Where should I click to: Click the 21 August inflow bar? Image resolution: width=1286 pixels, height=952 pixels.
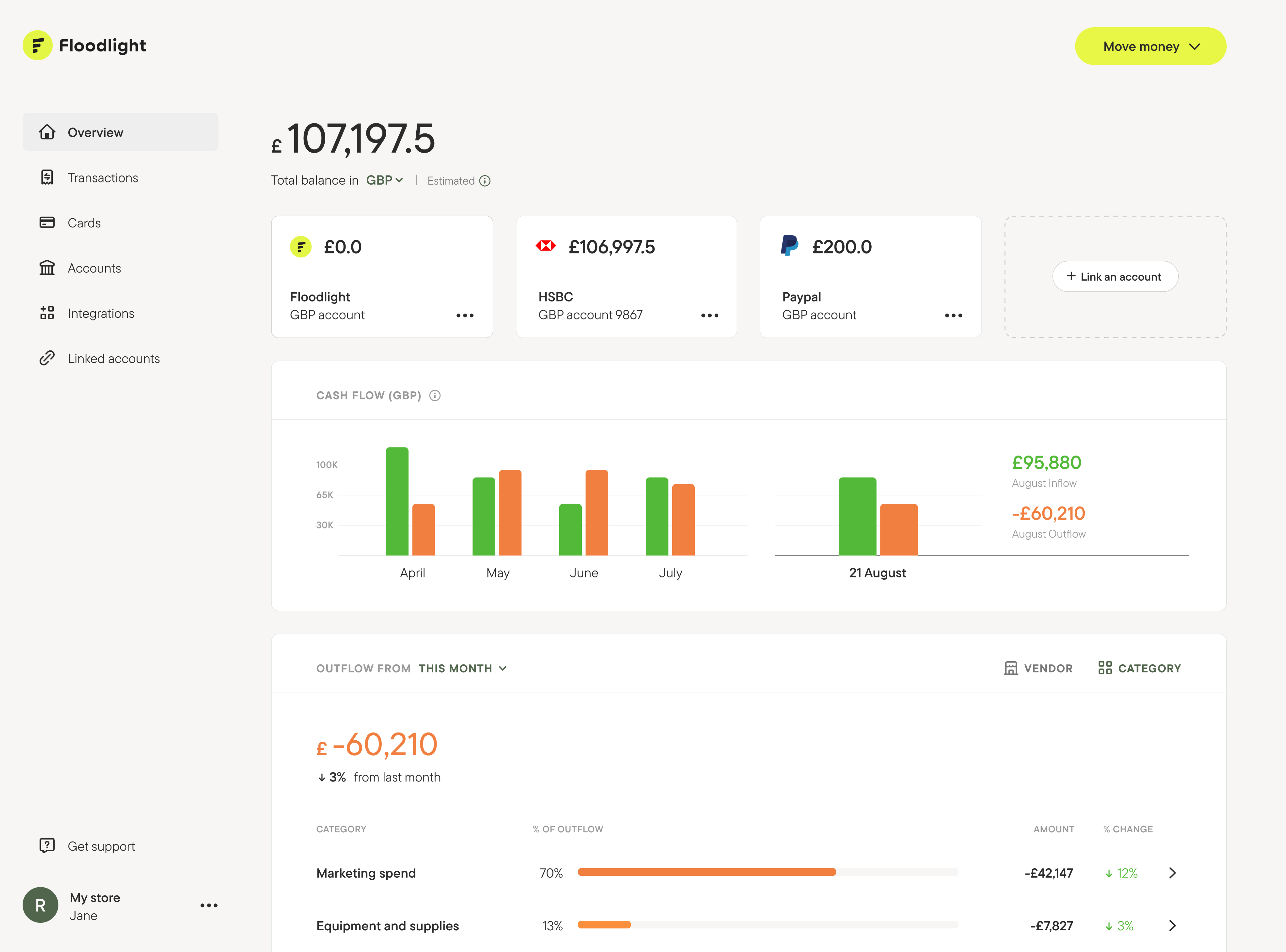(x=857, y=516)
